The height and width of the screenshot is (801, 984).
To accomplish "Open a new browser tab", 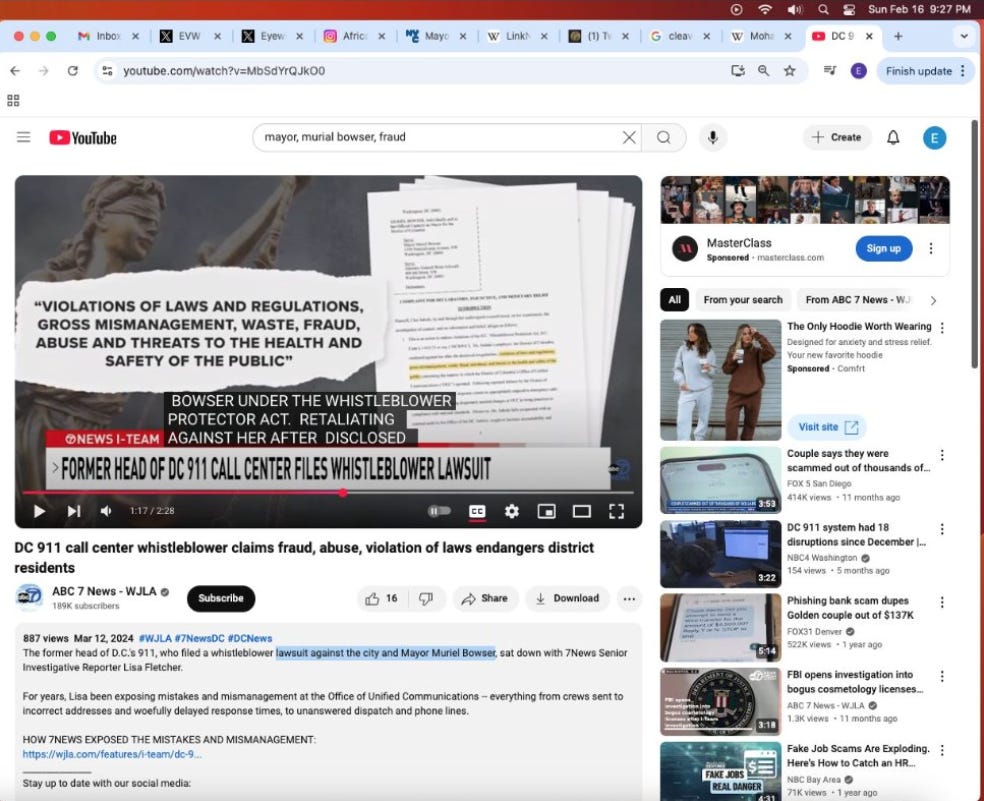I will (898, 36).
